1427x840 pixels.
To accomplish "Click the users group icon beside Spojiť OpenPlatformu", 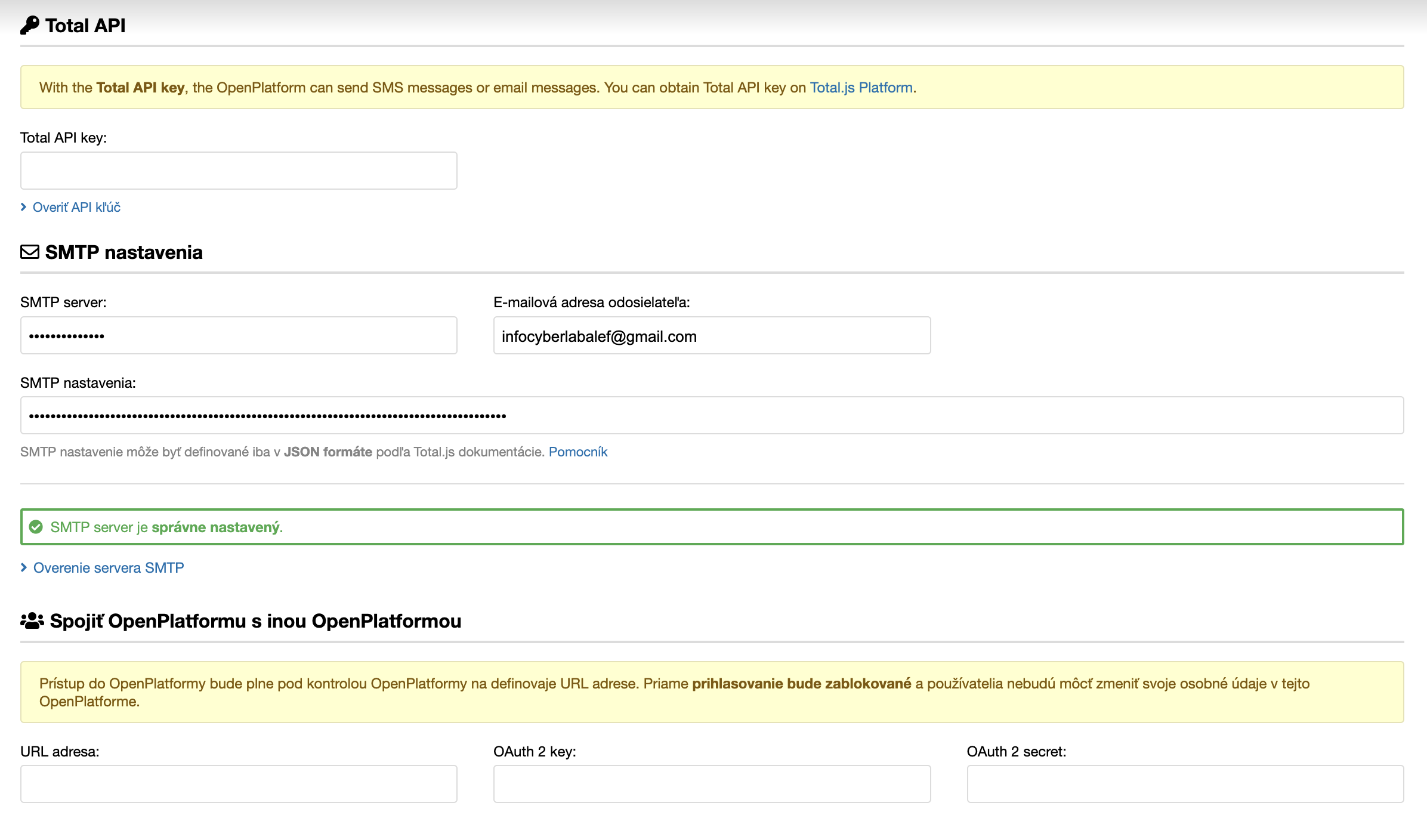I will [32, 621].
